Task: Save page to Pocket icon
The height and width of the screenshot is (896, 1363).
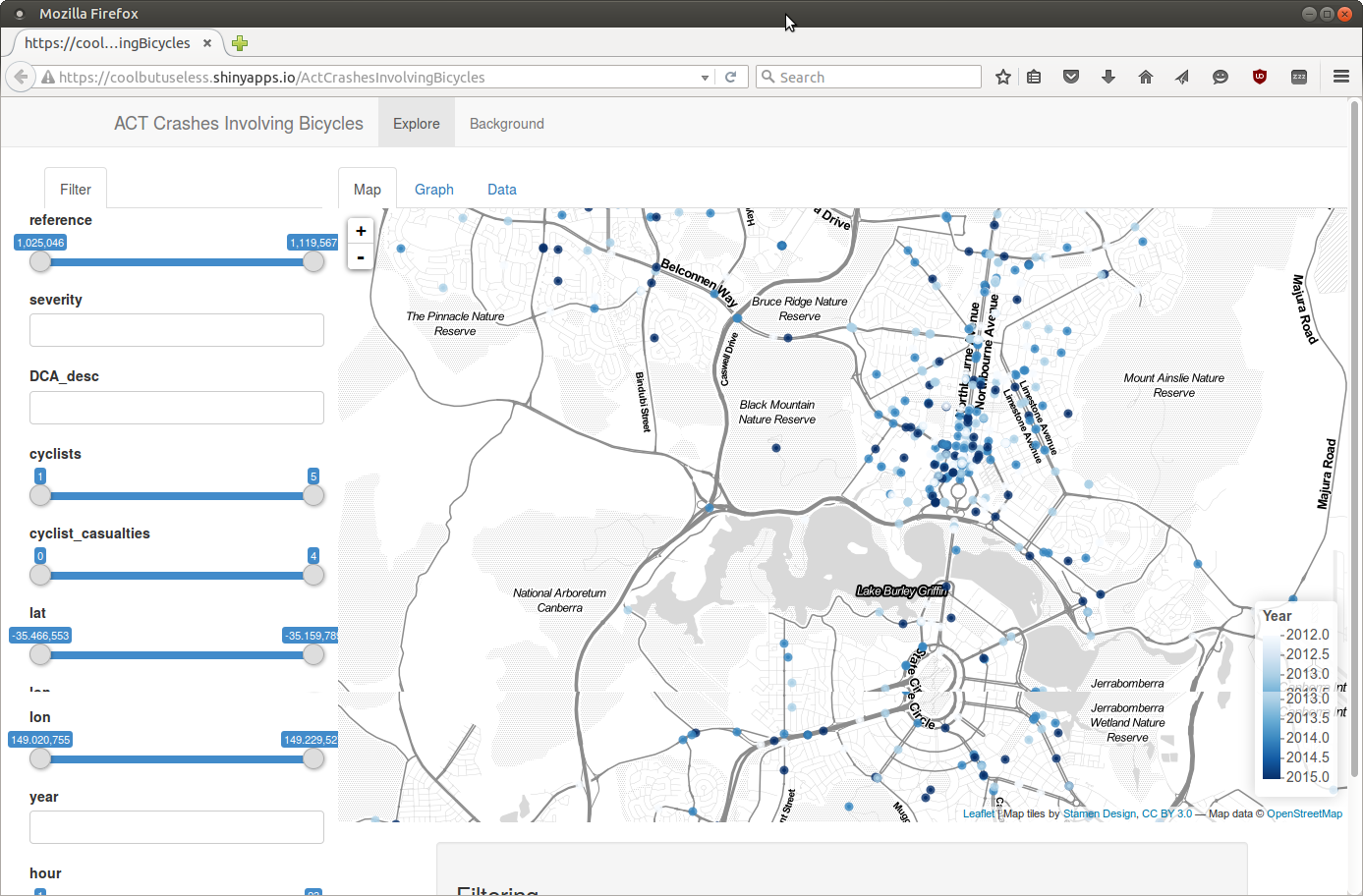Action: click(1071, 77)
